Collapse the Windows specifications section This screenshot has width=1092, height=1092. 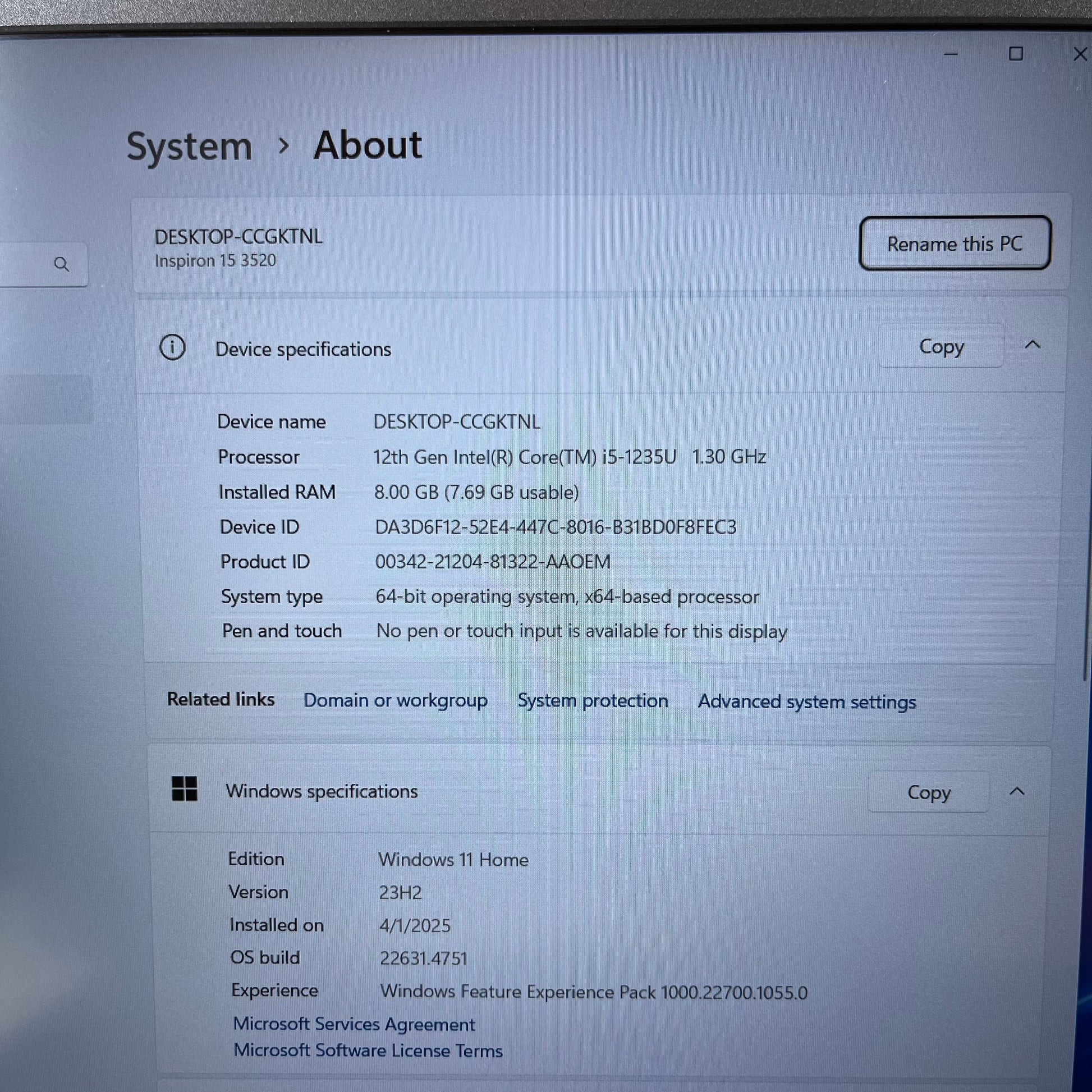(1017, 791)
